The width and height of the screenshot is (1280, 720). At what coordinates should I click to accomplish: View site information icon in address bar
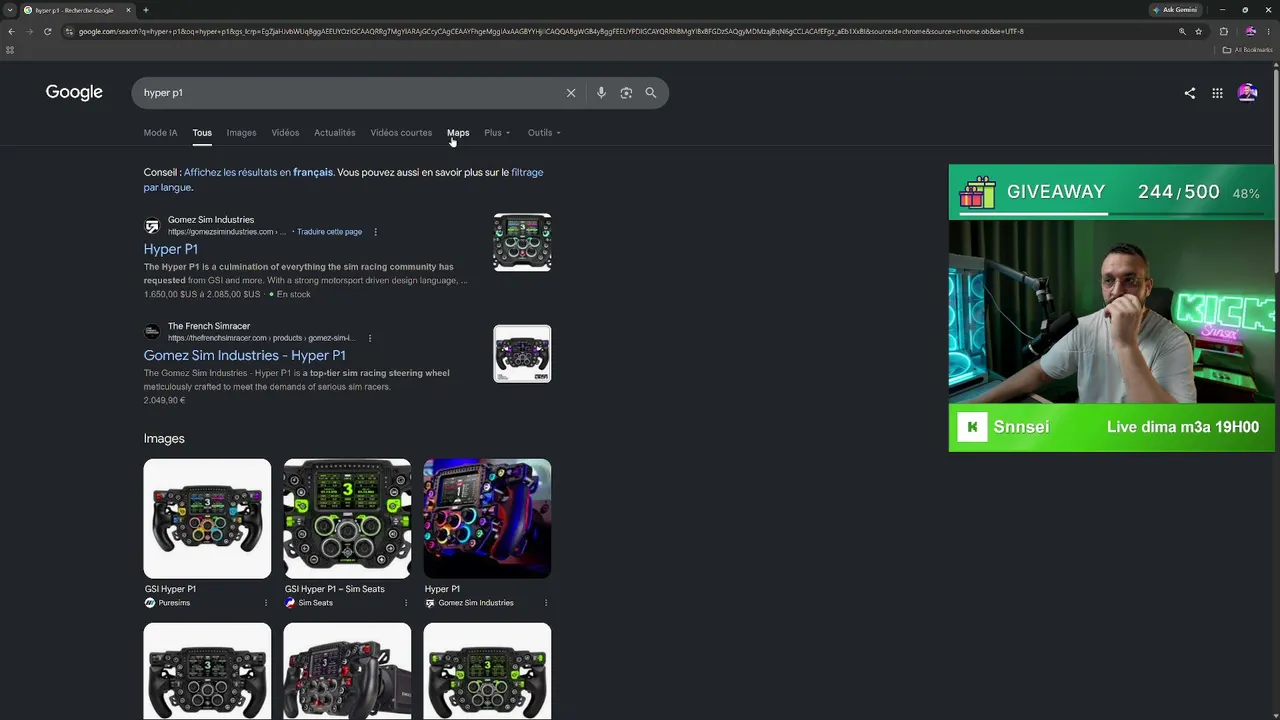(69, 31)
